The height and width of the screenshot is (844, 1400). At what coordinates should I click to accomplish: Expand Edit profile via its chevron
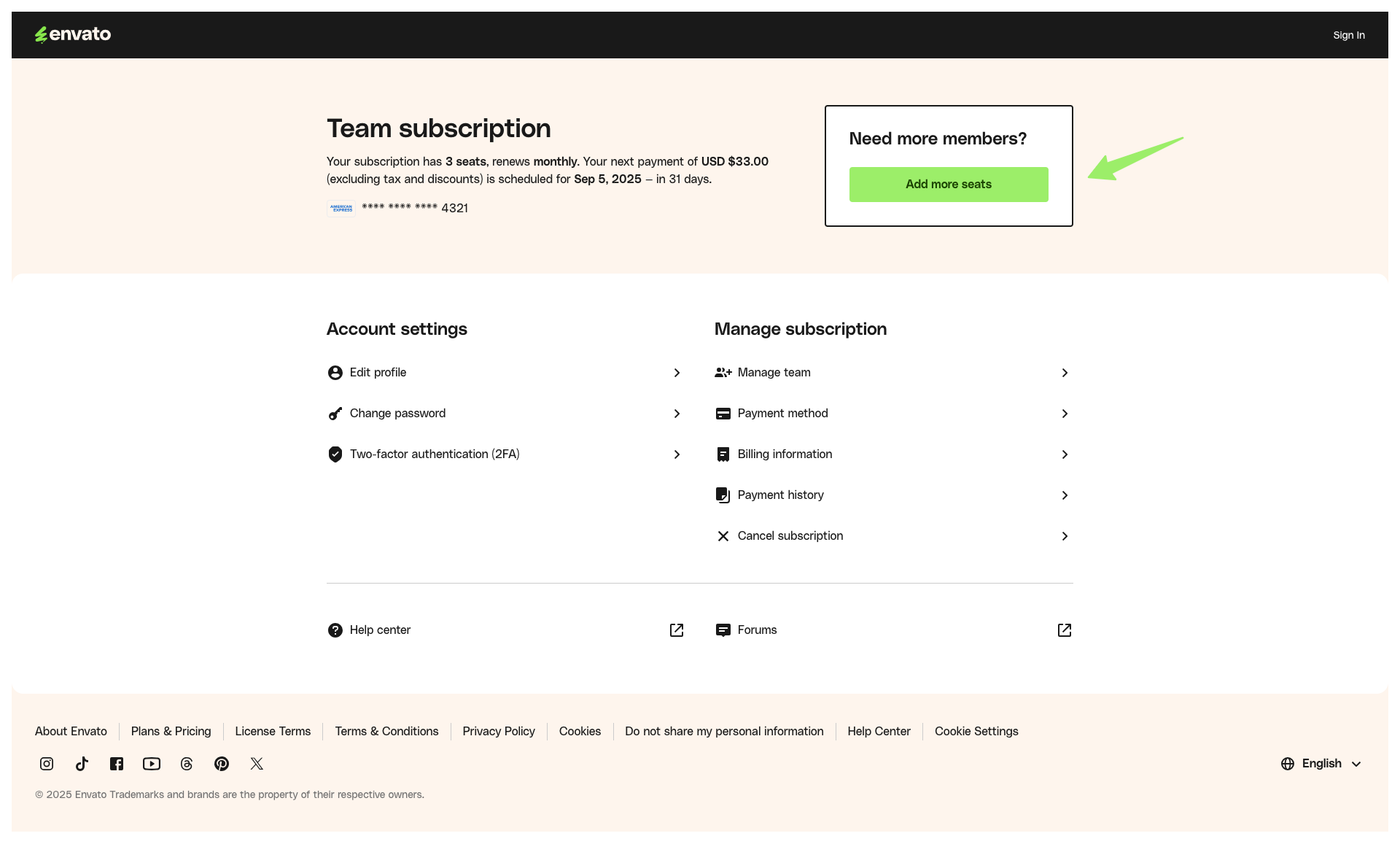tap(677, 373)
